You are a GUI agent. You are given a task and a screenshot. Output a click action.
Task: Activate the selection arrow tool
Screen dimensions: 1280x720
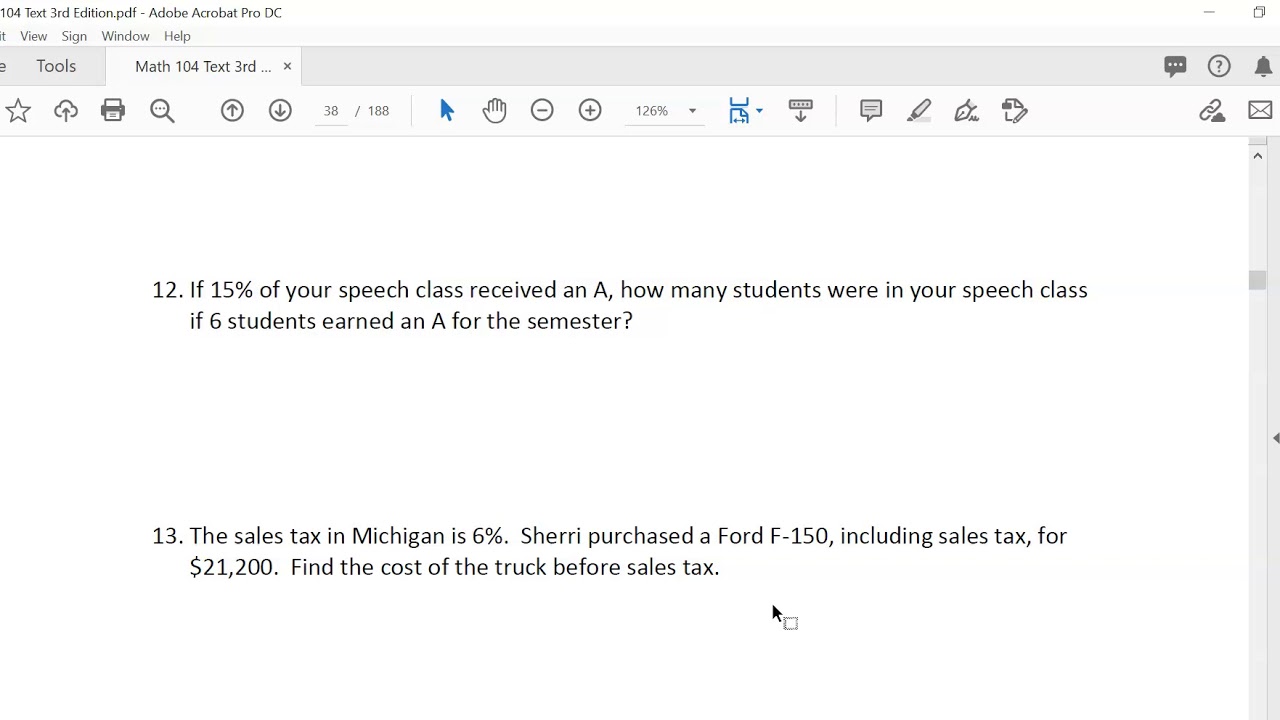(x=446, y=111)
